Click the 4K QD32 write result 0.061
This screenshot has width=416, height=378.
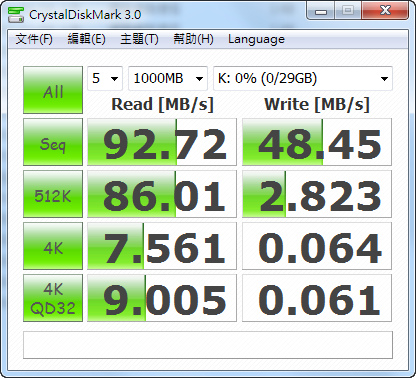pos(317,298)
